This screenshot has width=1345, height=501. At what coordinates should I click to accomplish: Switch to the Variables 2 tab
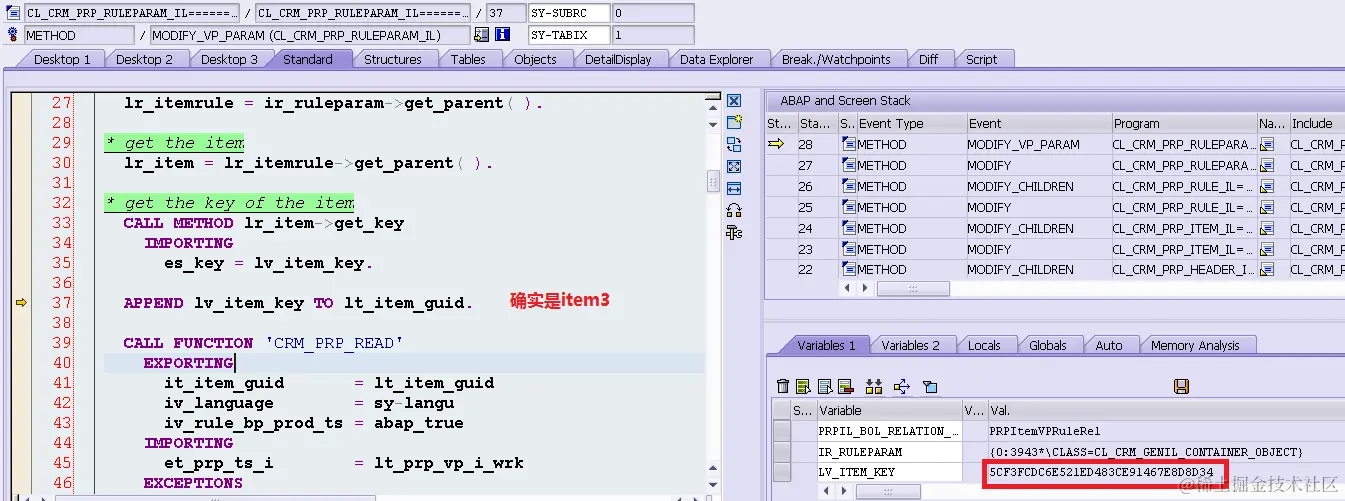click(x=910, y=345)
